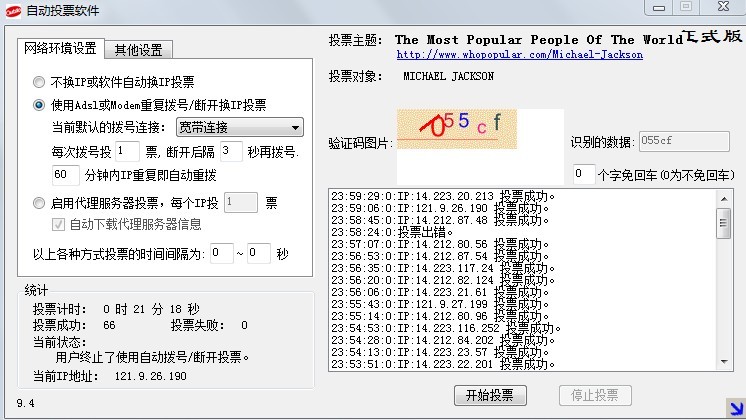The height and width of the screenshot is (420, 746).
Task: Click the app icon in the title bar
Action: pos(11,8)
